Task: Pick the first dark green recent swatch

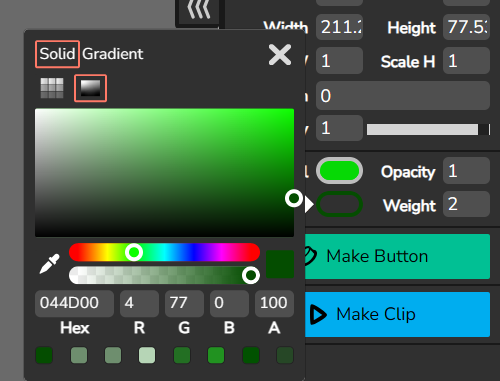Action: point(44,355)
